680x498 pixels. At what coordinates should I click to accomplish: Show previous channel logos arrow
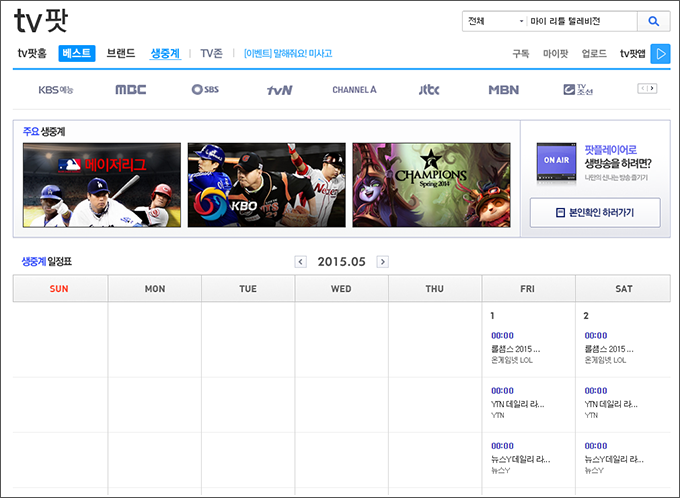pos(642,88)
